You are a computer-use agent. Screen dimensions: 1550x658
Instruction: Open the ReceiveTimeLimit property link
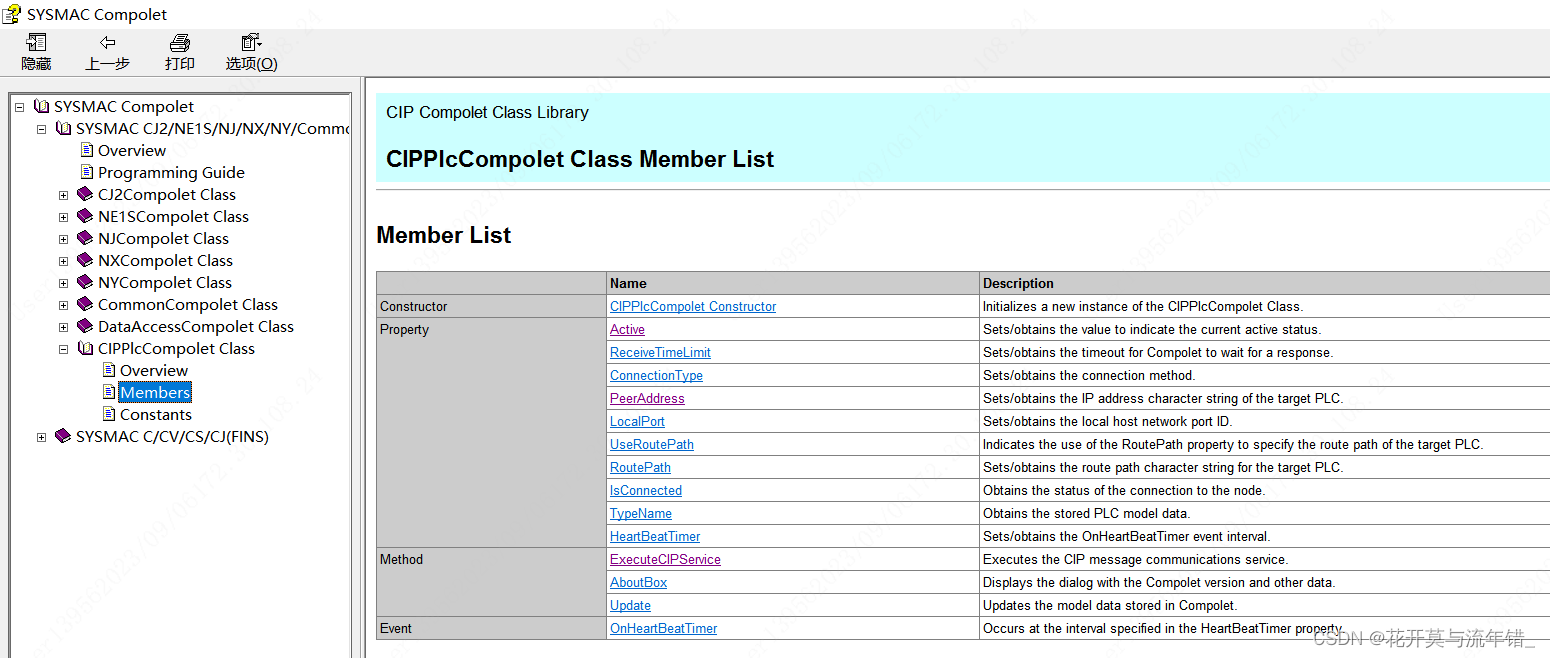pyautogui.click(x=660, y=352)
